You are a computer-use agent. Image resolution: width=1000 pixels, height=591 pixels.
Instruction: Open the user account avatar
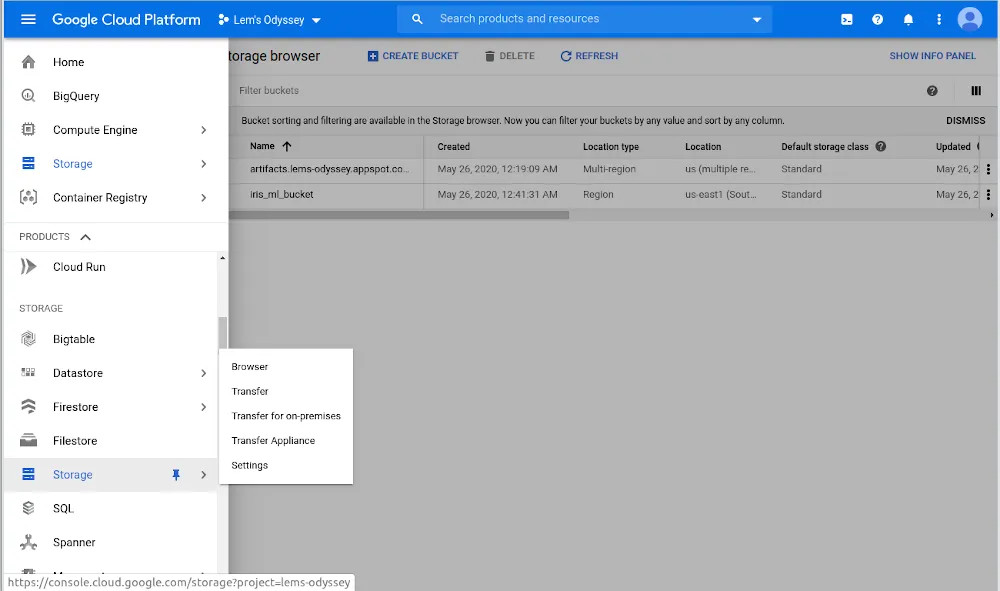tap(970, 19)
